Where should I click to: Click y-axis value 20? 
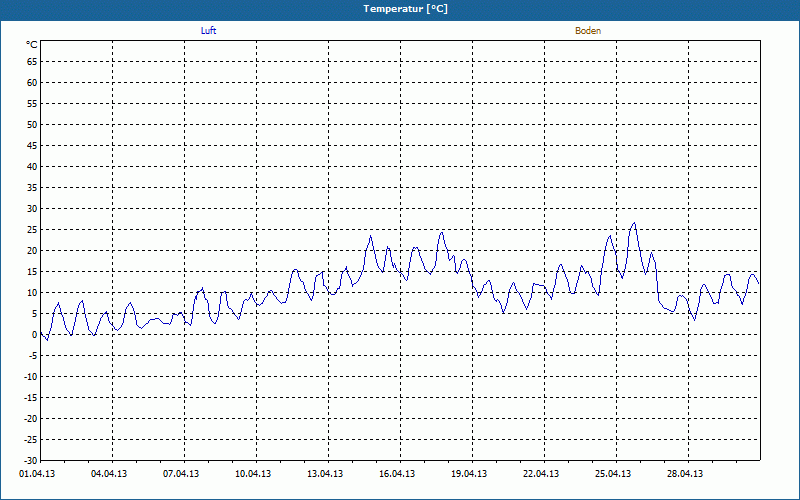pyautogui.click(x=32, y=251)
